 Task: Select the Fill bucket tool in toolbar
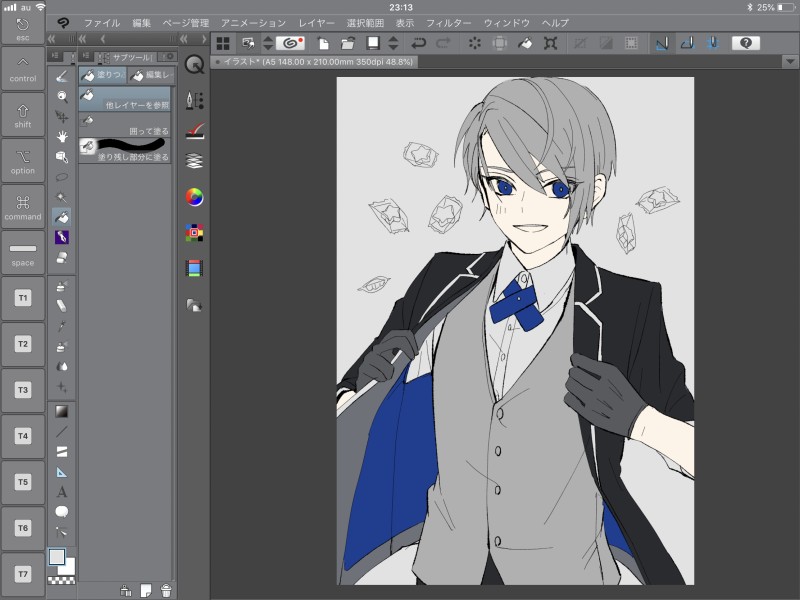[x=62, y=217]
